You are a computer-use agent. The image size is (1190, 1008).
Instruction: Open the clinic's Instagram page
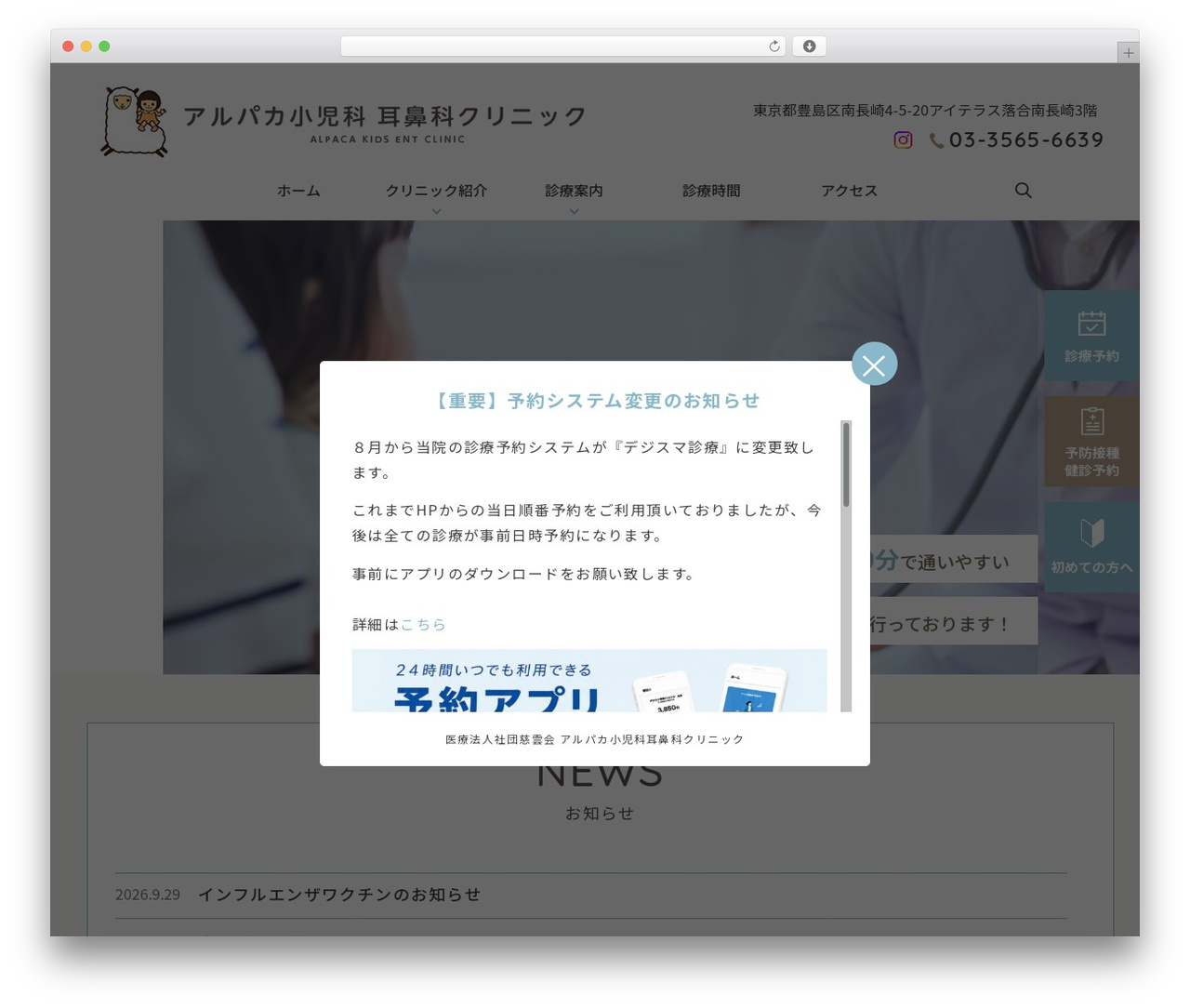[x=903, y=139]
